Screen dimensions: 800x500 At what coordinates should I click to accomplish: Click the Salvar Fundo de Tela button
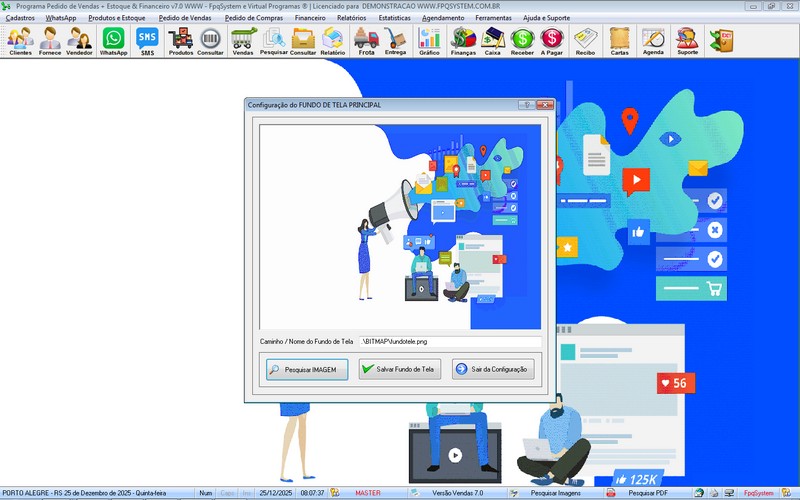[x=399, y=369]
